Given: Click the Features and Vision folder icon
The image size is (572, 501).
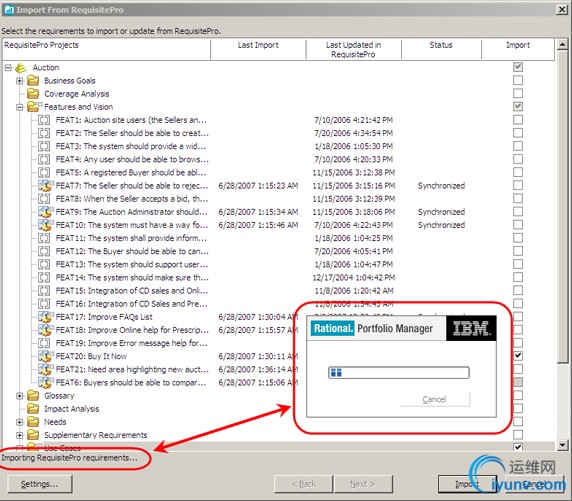Looking at the screenshot, I should pos(34,107).
